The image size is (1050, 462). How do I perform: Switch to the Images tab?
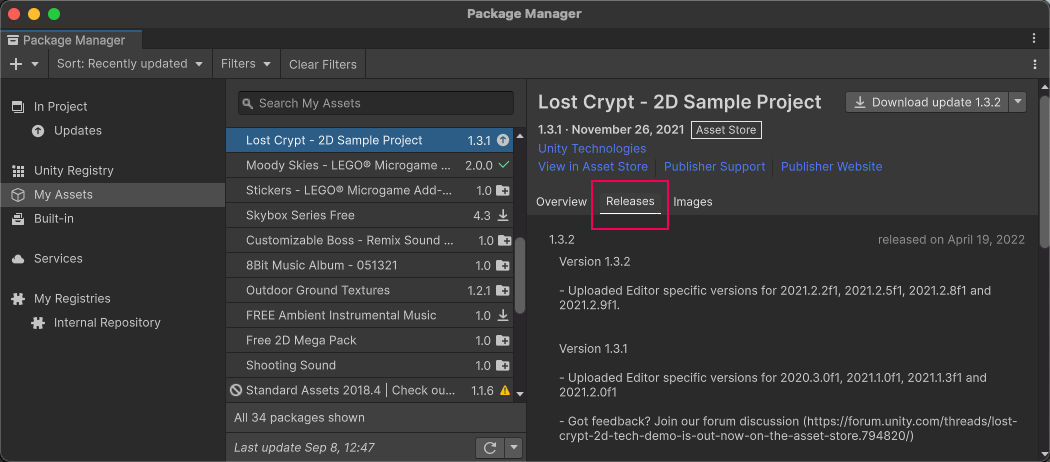coord(693,202)
